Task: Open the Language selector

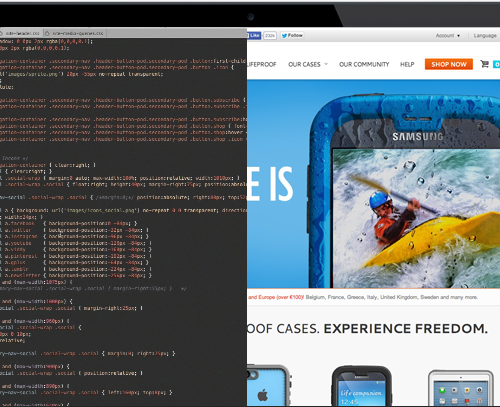Action: [485, 35]
